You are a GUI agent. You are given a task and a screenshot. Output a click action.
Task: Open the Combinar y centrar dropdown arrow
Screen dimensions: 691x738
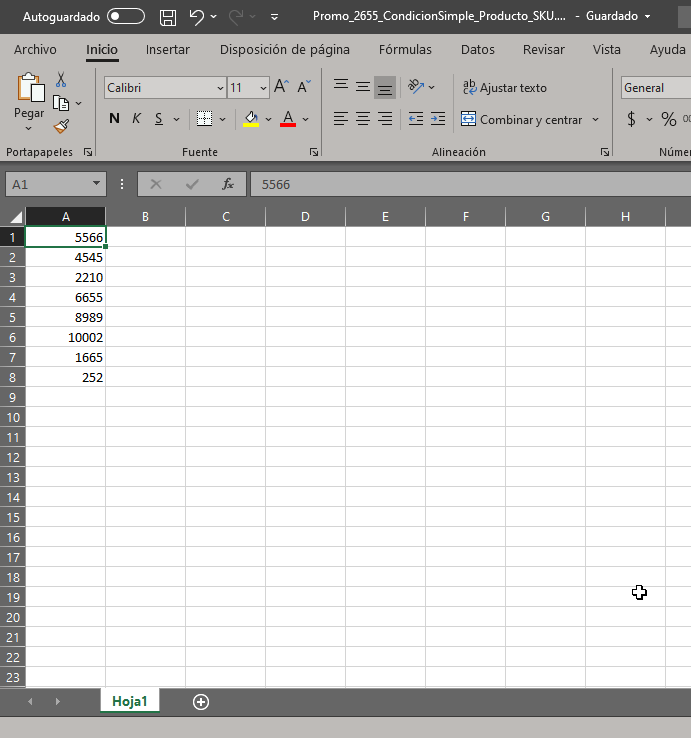tap(595, 120)
